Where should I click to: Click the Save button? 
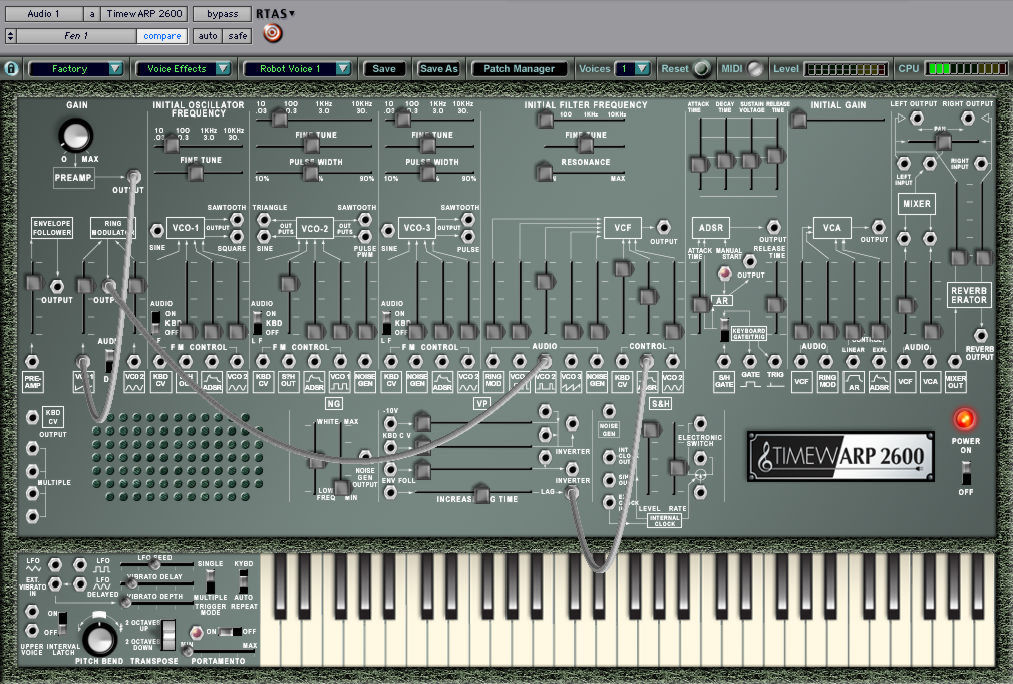[x=384, y=68]
